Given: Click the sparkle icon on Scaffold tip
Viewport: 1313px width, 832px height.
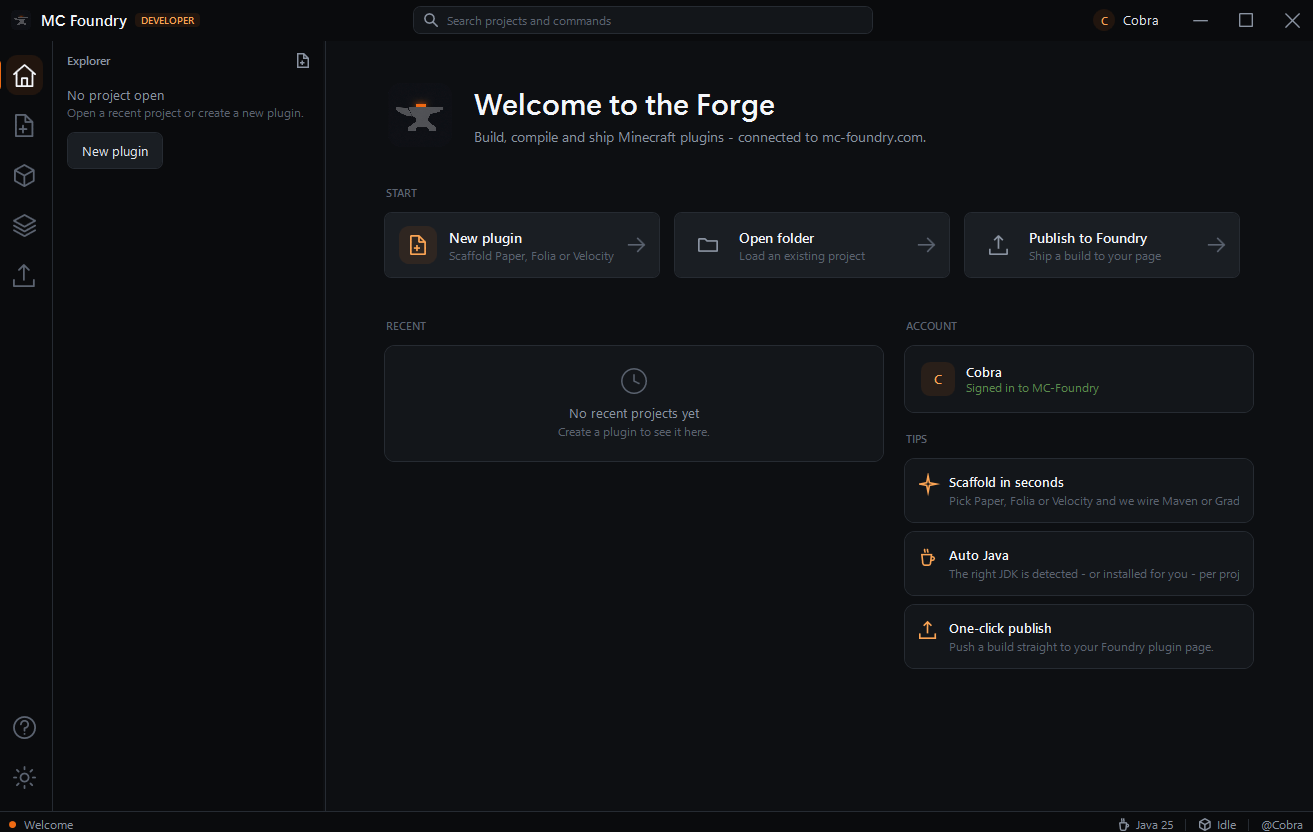Looking at the screenshot, I should [x=928, y=485].
